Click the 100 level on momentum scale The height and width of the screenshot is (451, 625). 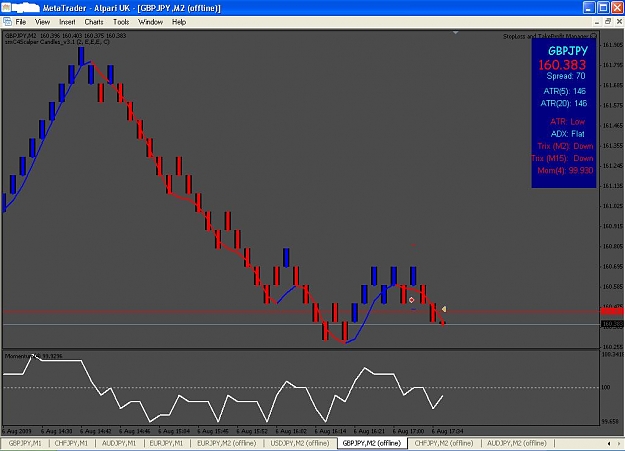(606, 387)
